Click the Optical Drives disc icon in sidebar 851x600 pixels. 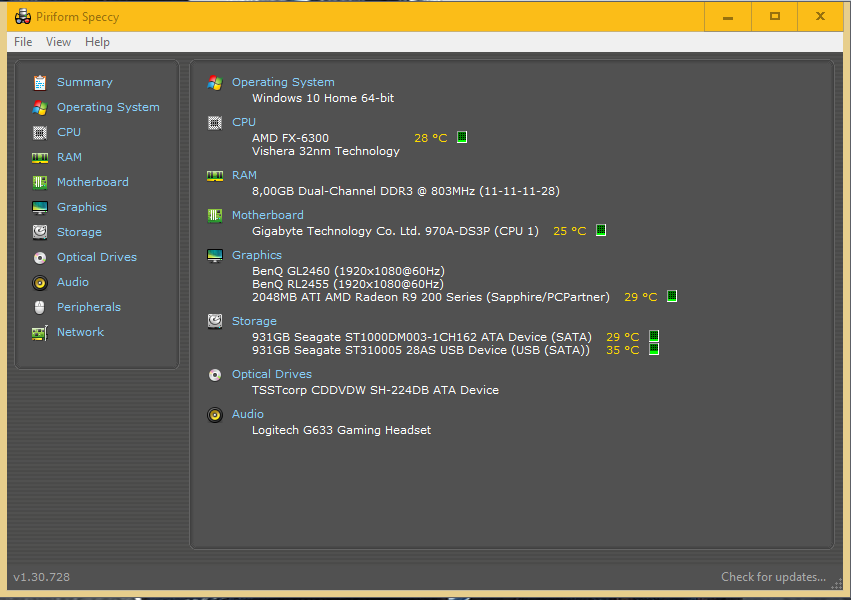(40, 258)
